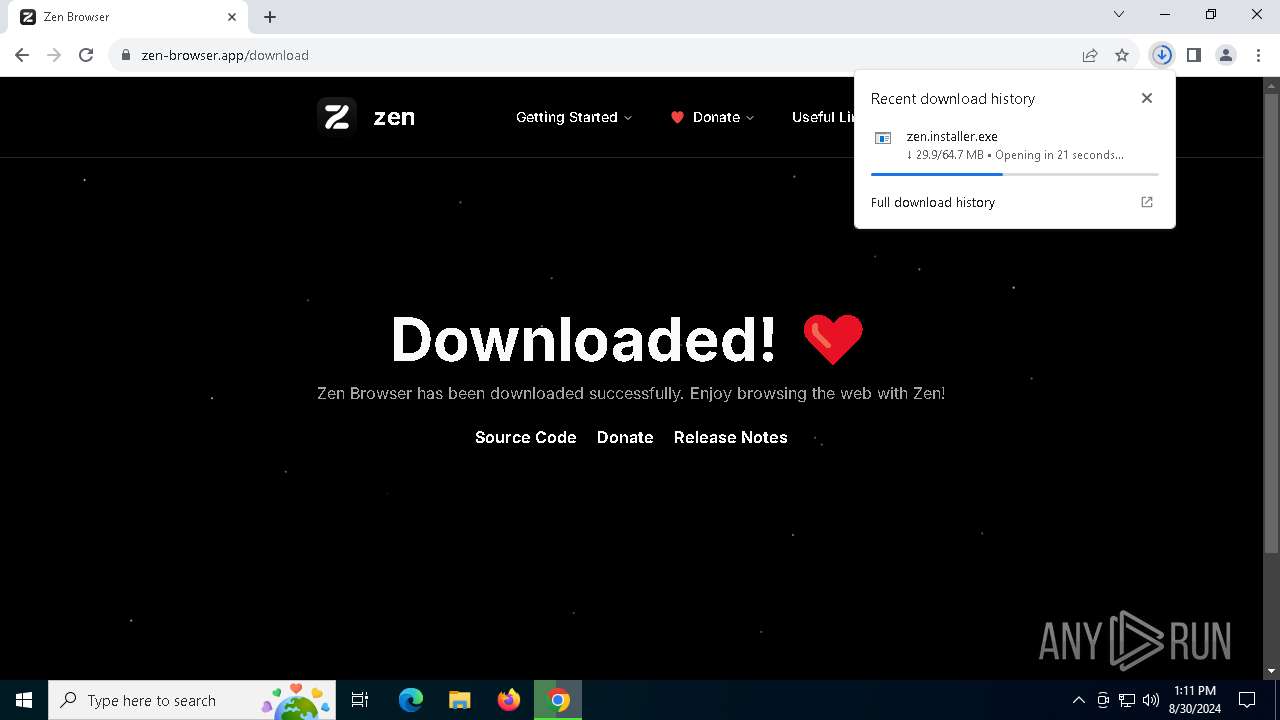Open the Chrome profile avatar icon

1226,55
